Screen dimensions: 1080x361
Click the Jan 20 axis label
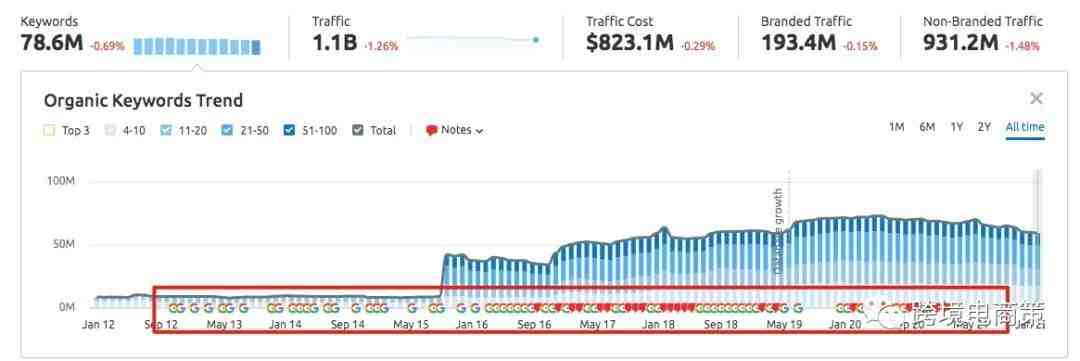(845, 324)
